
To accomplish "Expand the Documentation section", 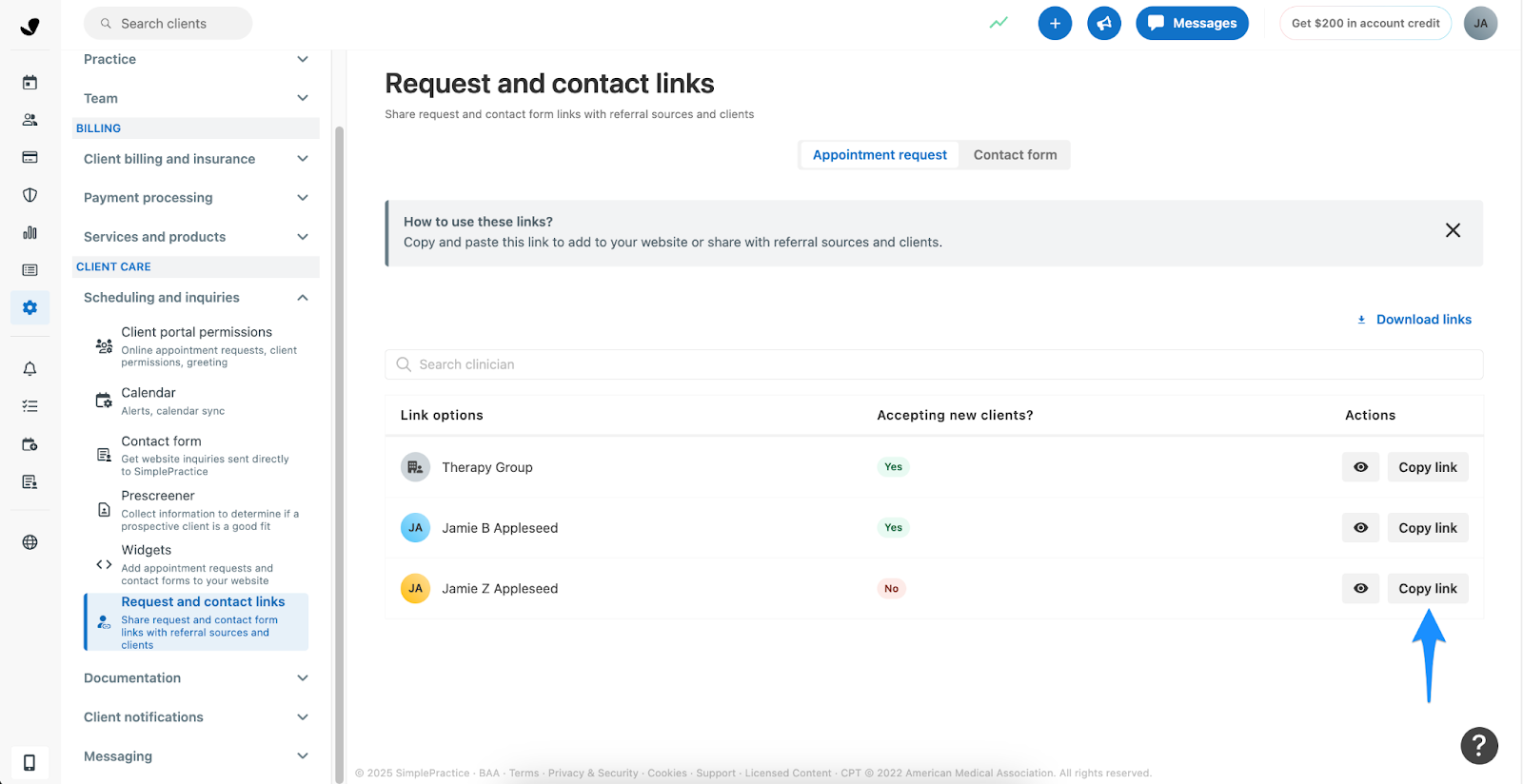I will pyautogui.click(x=196, y=678).
